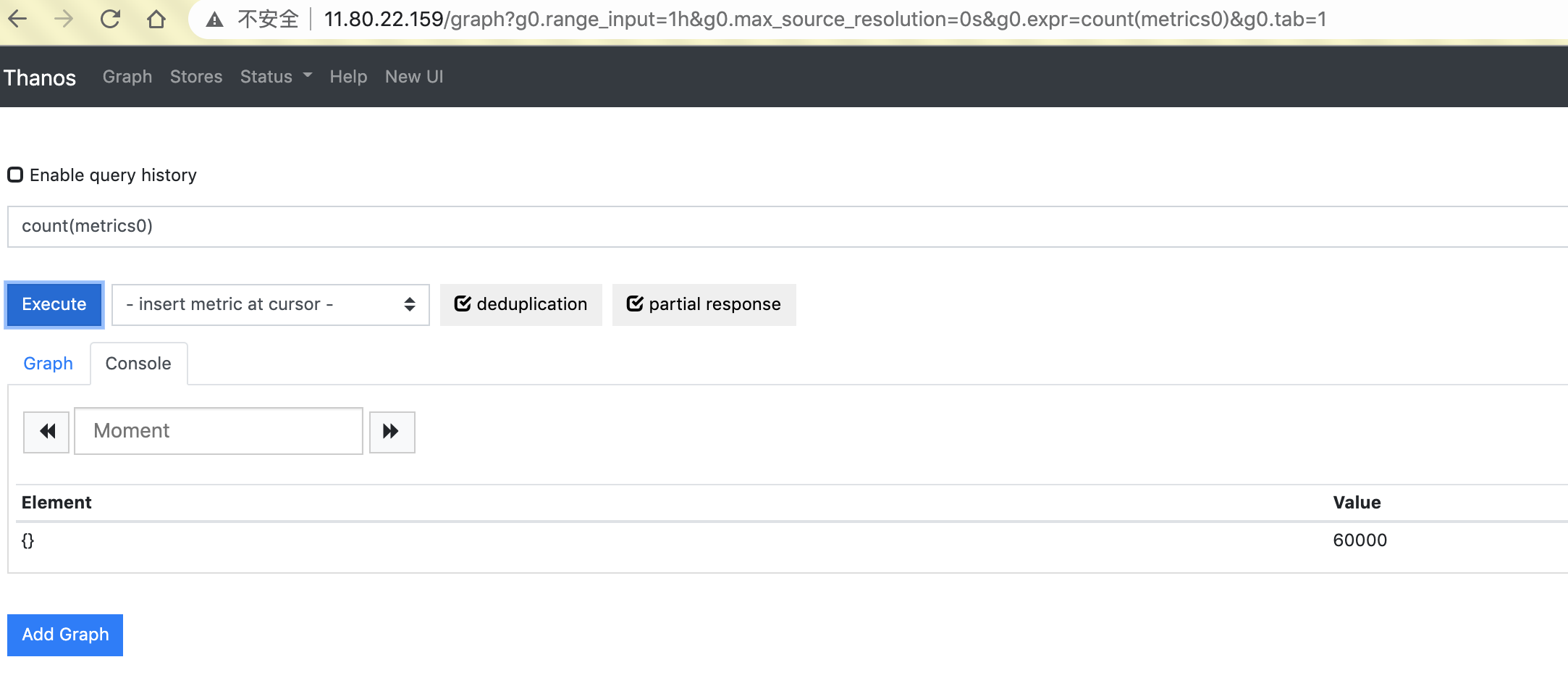Expand the Status dropdown menu

[276, 77]
